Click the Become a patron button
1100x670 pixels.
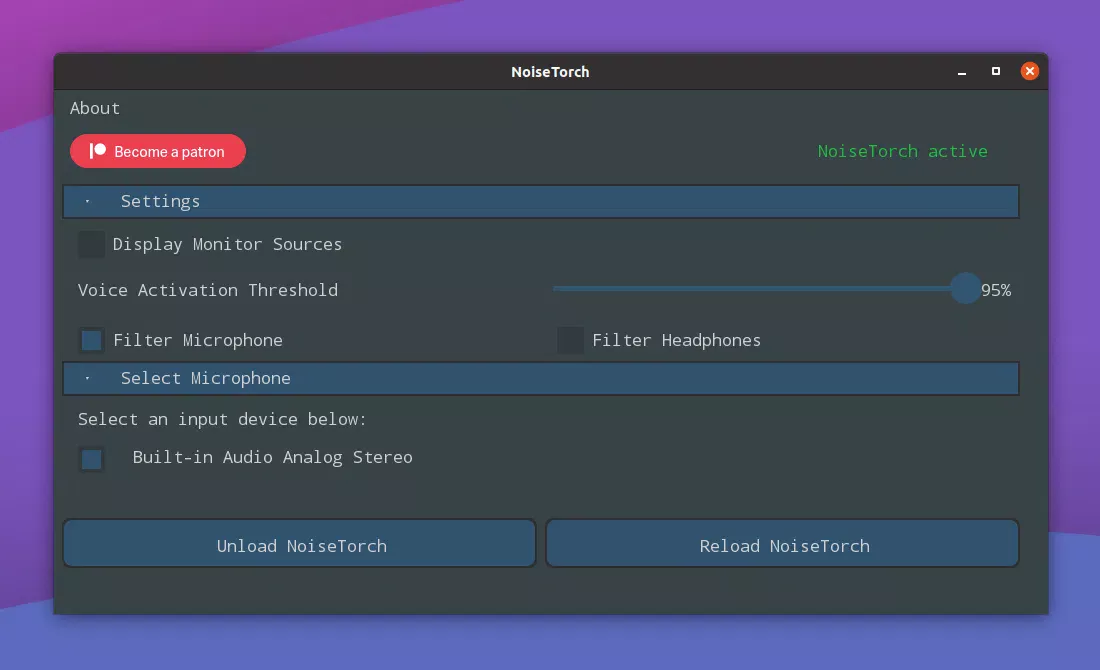point(157,151)
